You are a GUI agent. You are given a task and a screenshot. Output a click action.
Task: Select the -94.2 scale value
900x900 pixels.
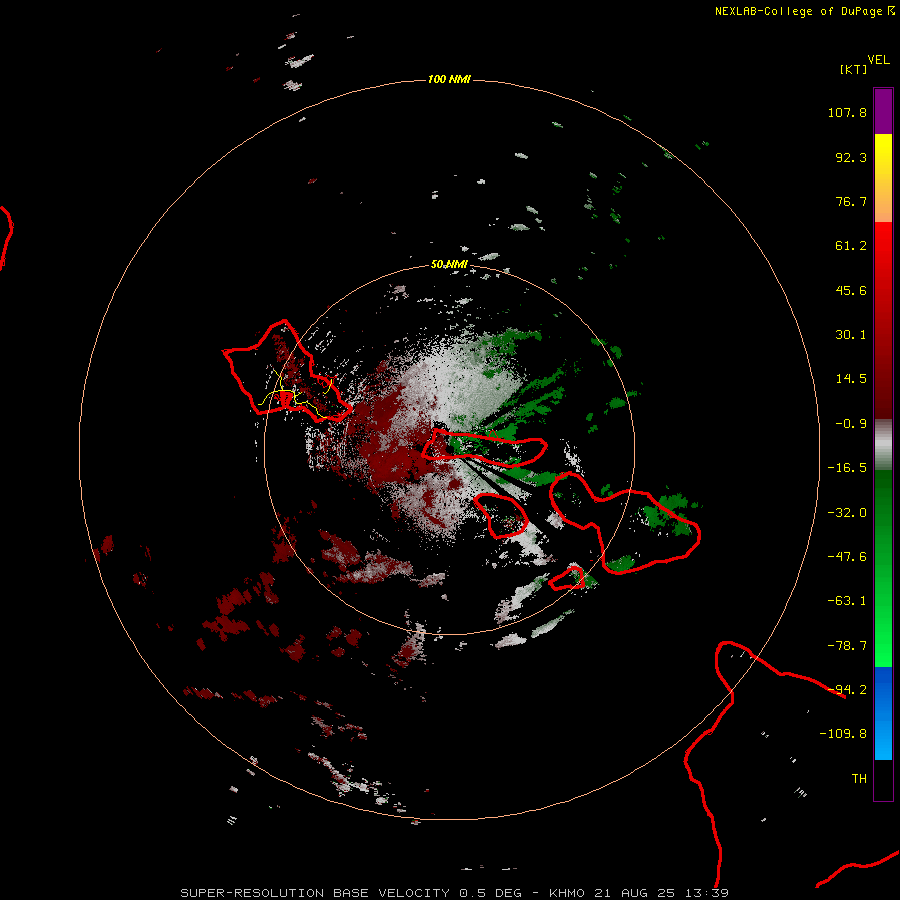click(x=847, y=690)
